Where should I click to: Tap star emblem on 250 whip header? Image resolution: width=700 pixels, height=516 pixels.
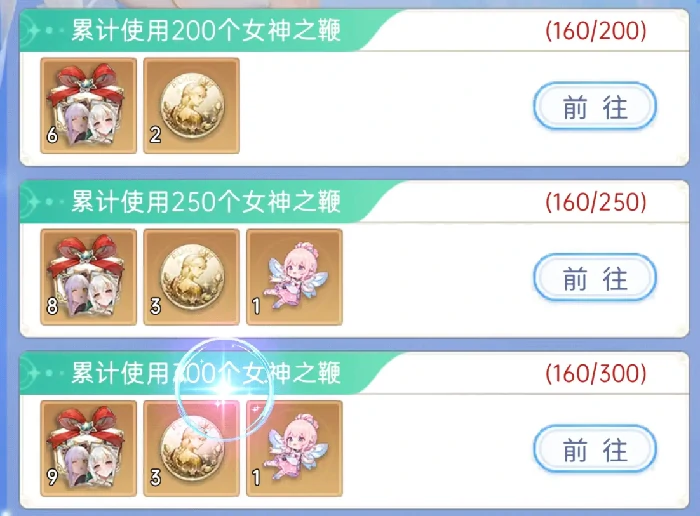point(31,202)
